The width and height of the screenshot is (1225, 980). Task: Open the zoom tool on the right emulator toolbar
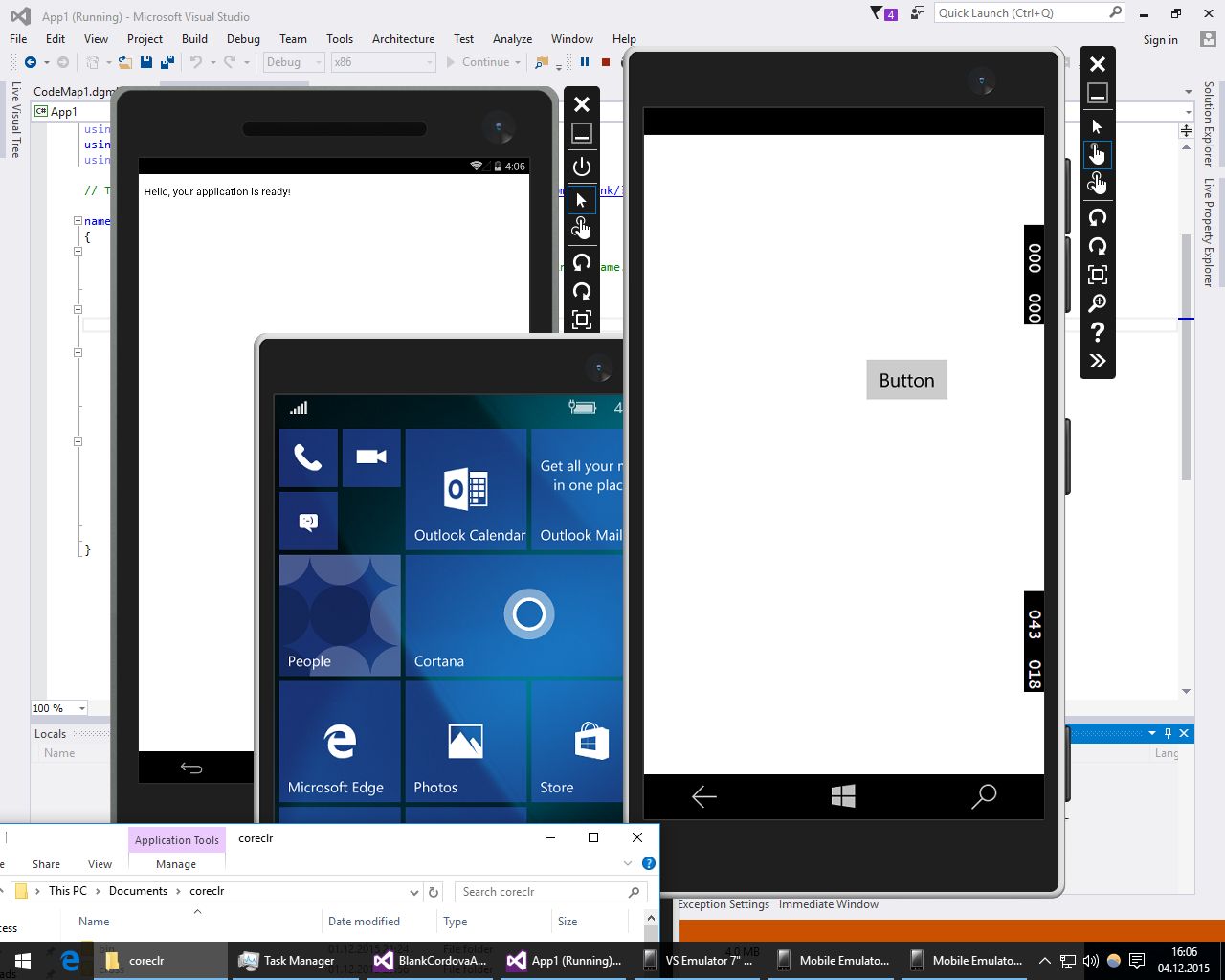(1098, 303)
